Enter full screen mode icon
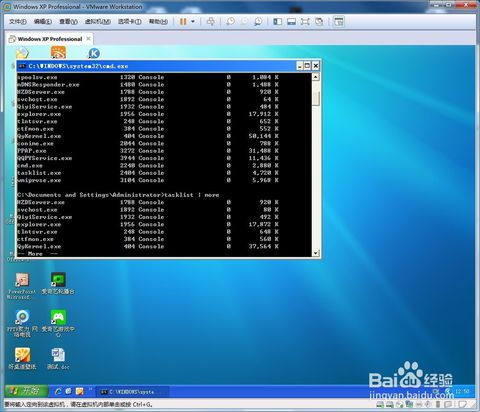480x412 pixels. (x=305, y=22)
